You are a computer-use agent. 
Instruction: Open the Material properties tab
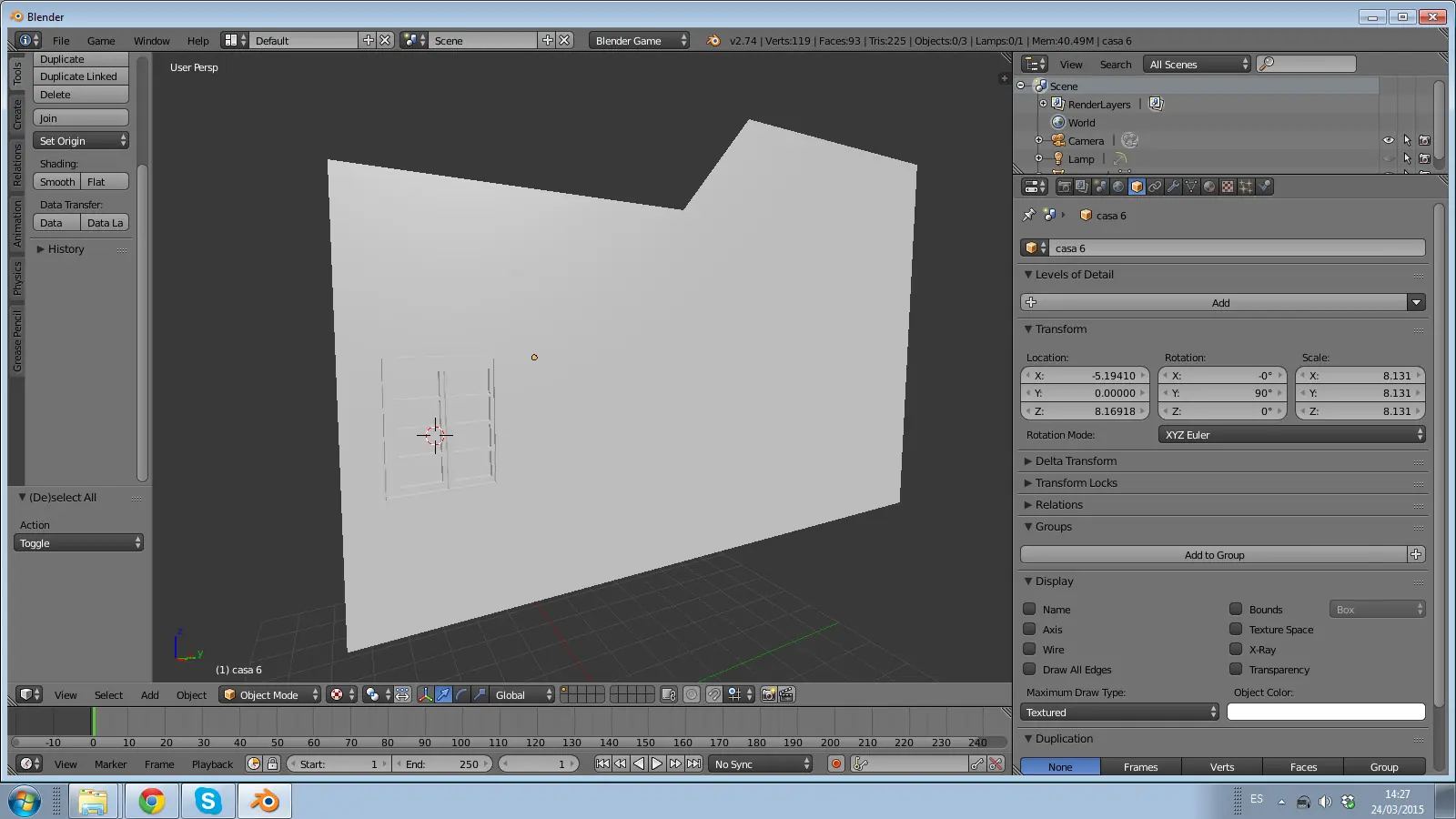click(1209, 187)
